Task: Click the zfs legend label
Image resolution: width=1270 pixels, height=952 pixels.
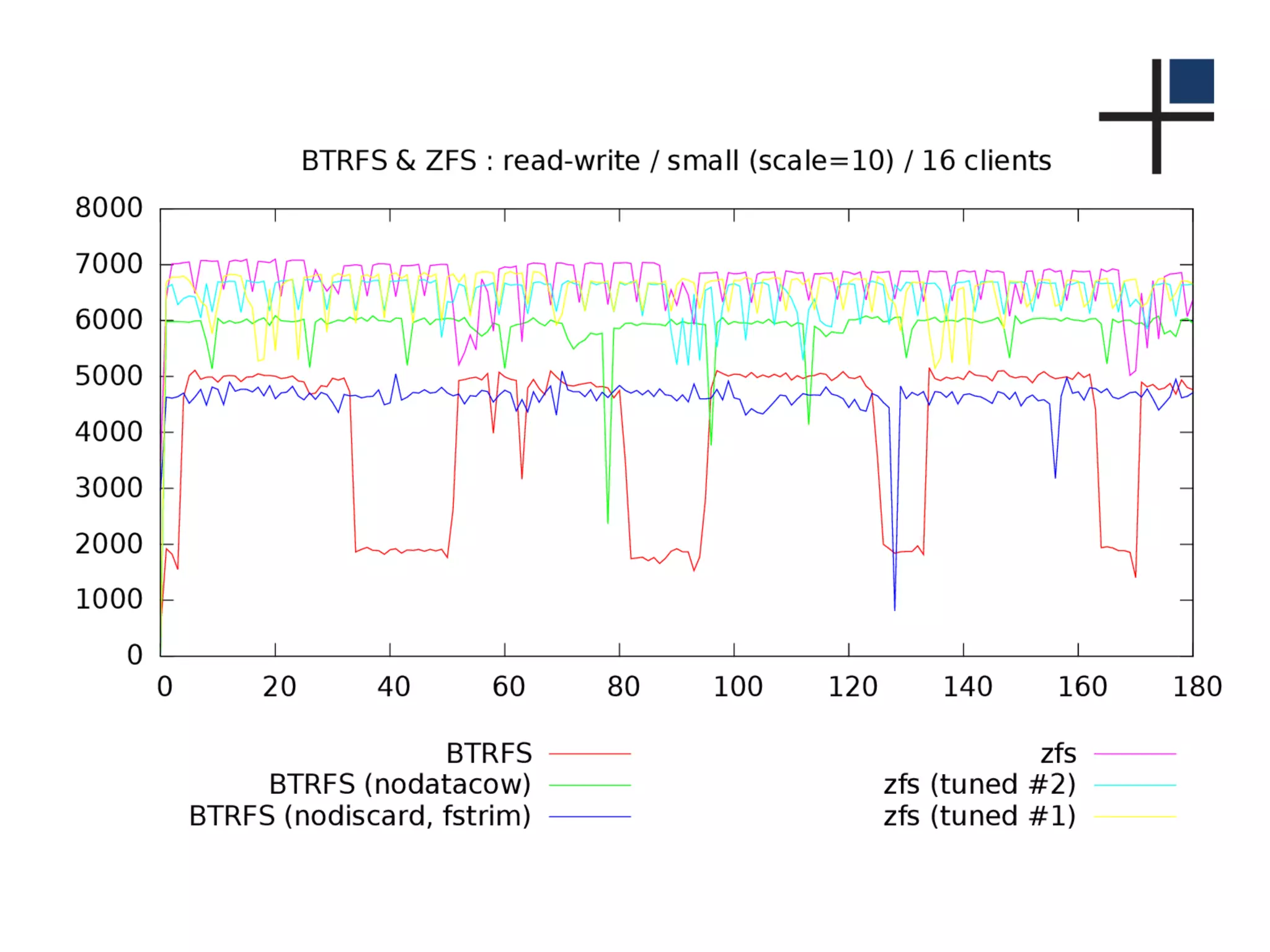Action: (x=1058, y=754)
